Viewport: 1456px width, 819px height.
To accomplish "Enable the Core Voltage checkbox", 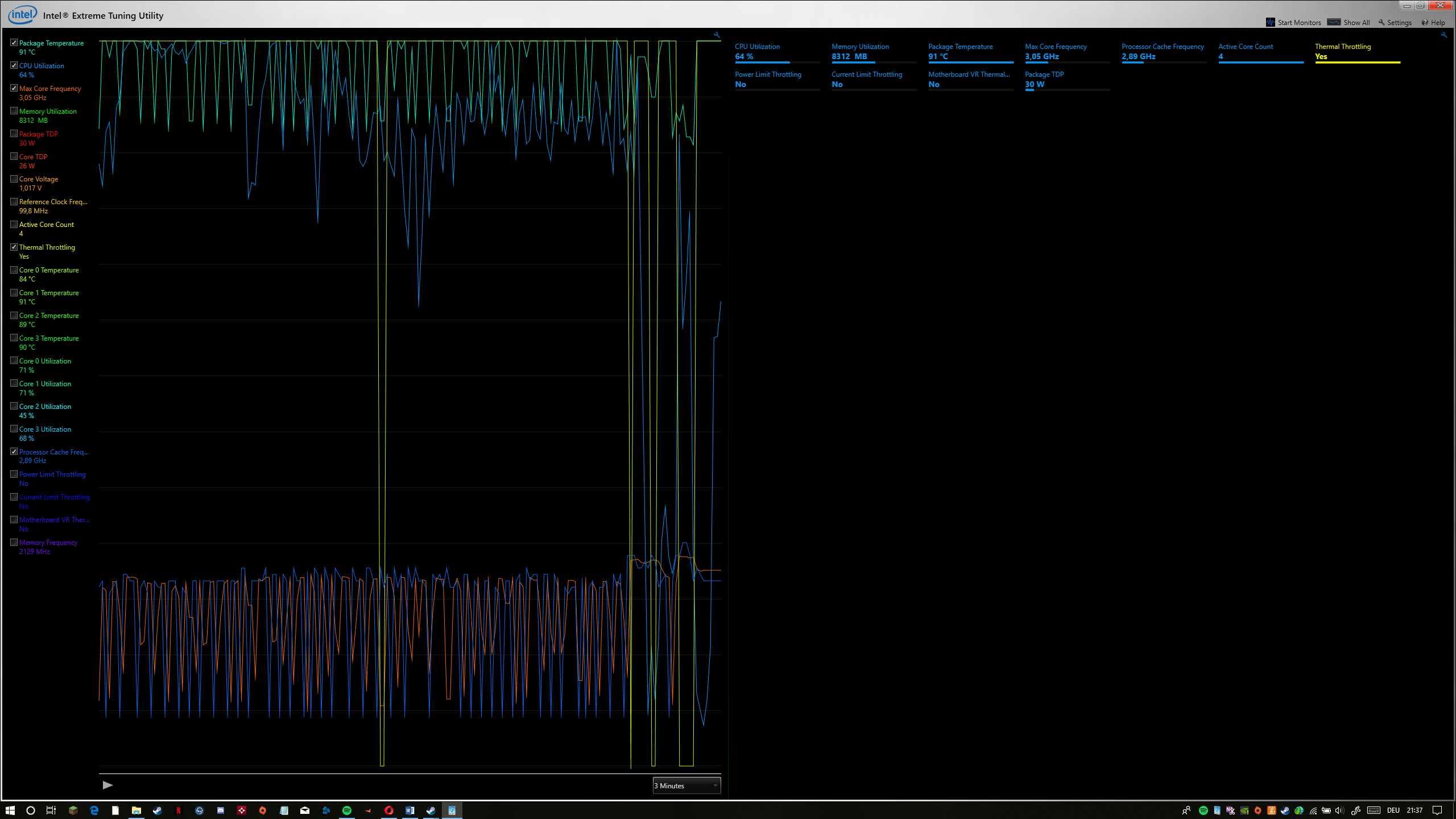I will [x=14, y=179].
